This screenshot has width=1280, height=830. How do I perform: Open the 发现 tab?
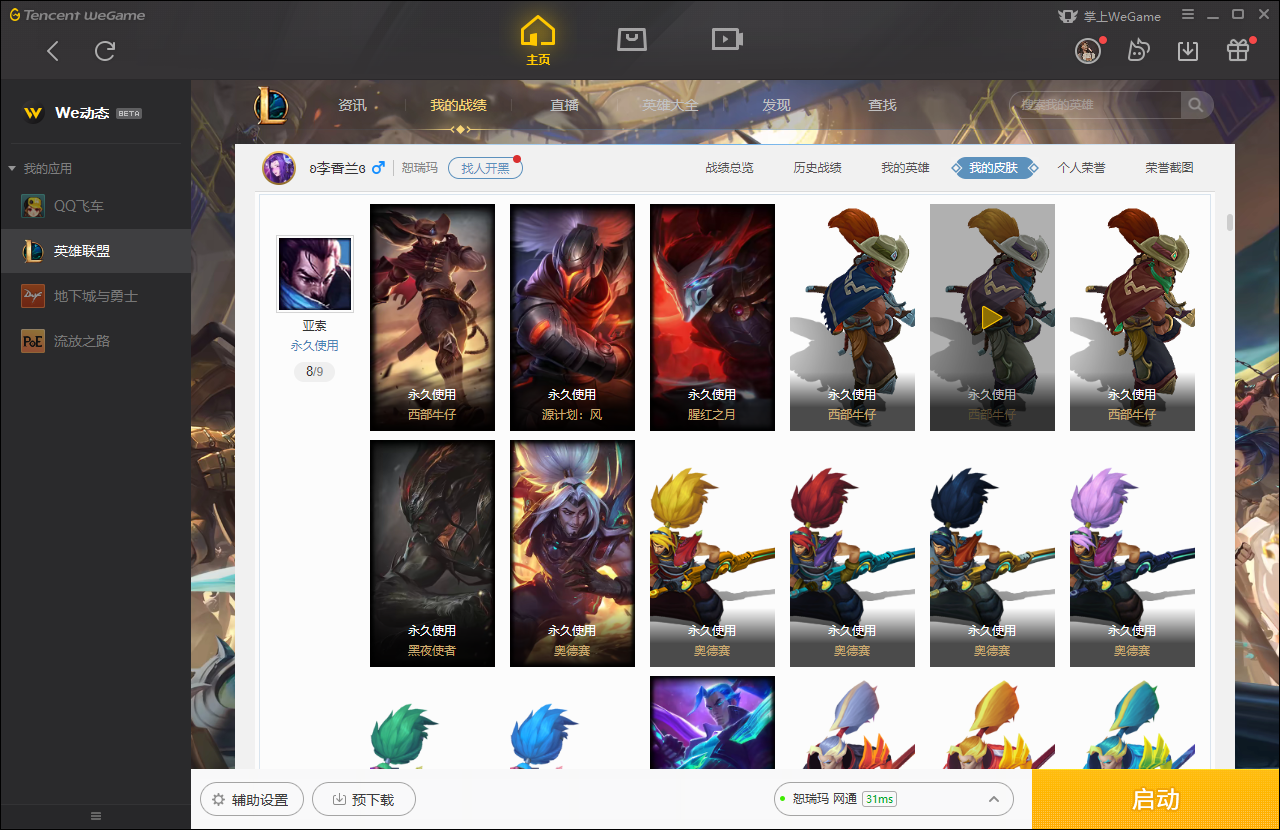click(777, 105)
